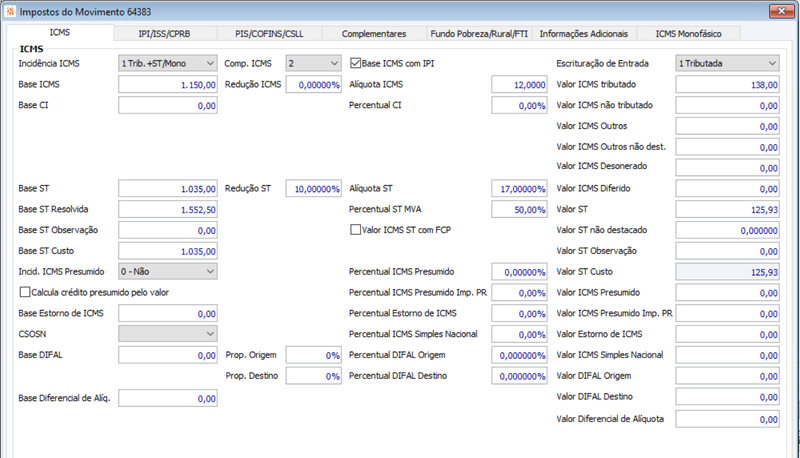This screenshot has width=800, height=458.
Task: Click the Valor ICMS tributado field
Action: tap(728, 85)
